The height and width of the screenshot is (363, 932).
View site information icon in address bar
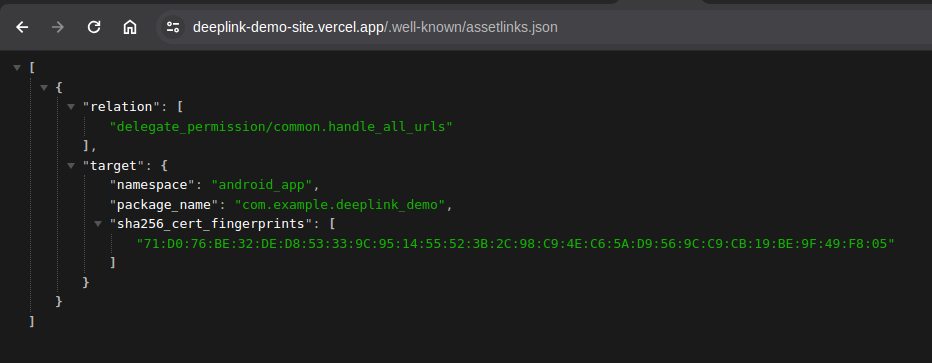pos(173,27)
